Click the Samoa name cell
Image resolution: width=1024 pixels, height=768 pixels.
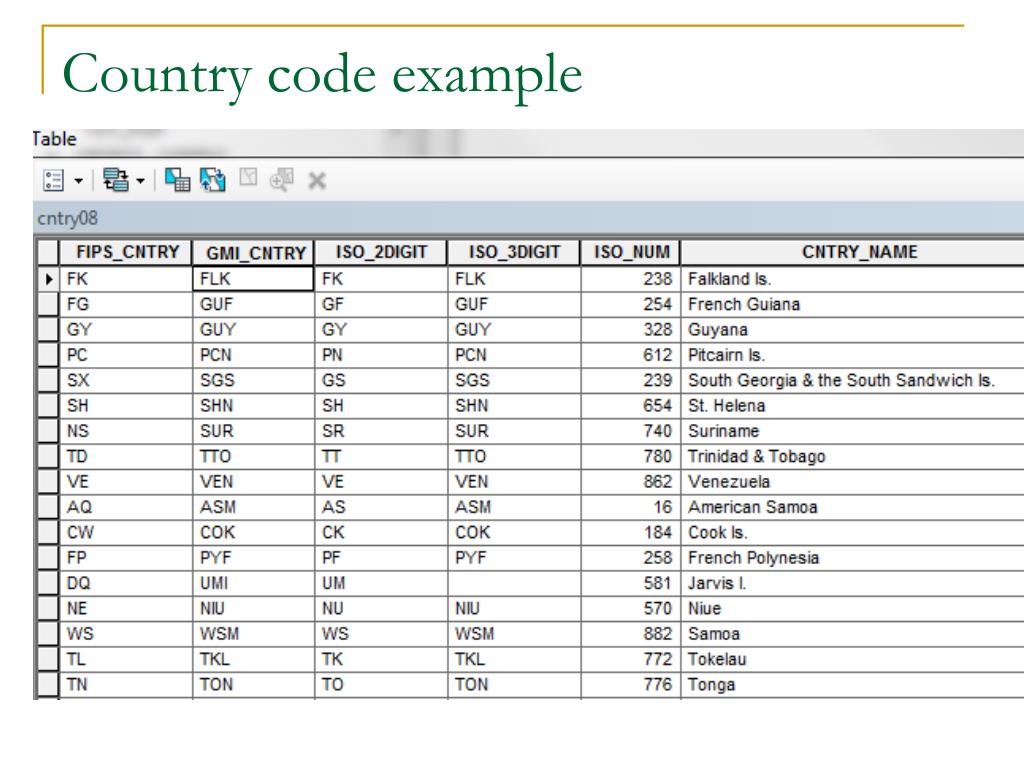(852, 634)
